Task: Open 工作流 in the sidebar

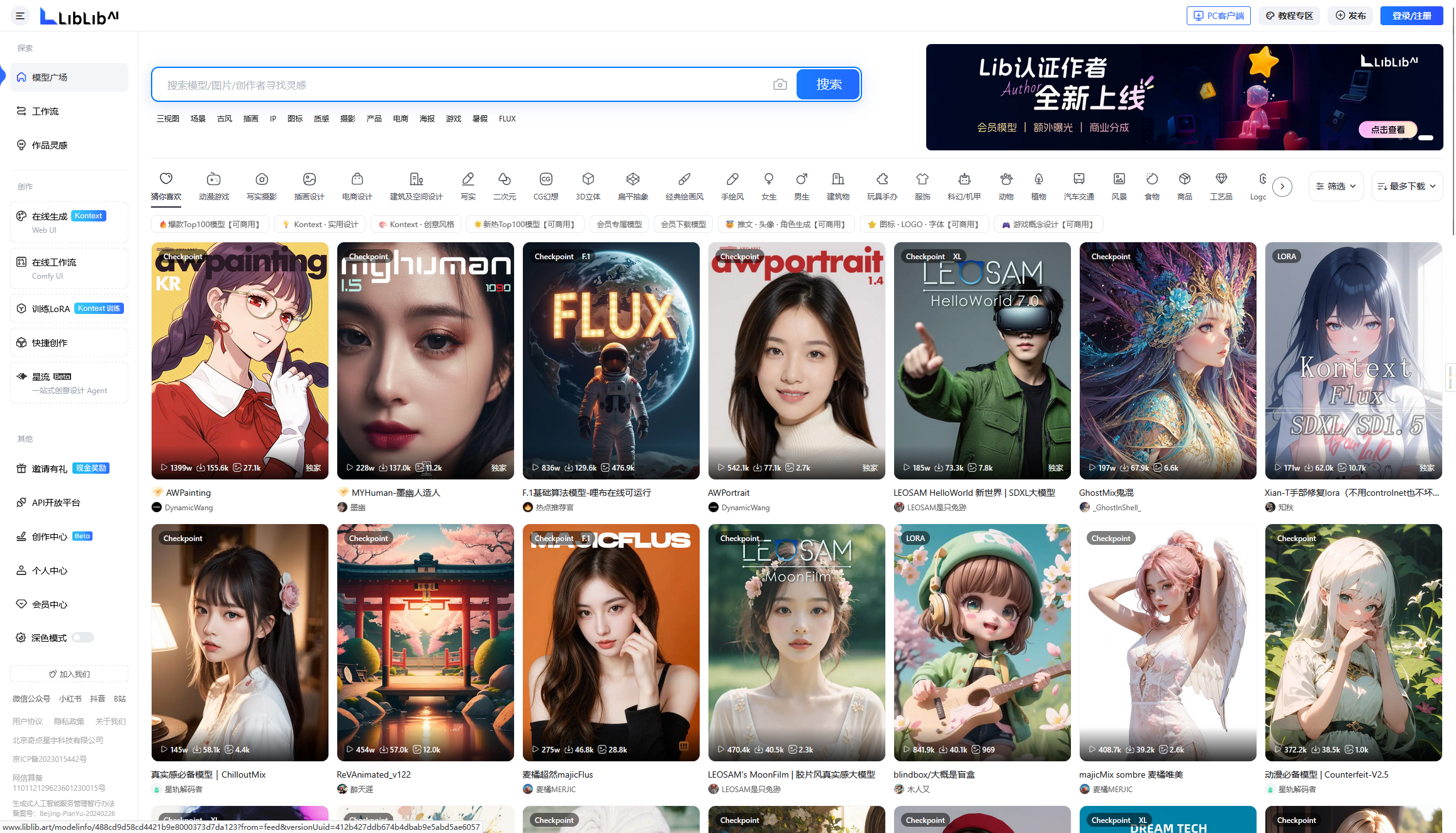Action: 45,111
